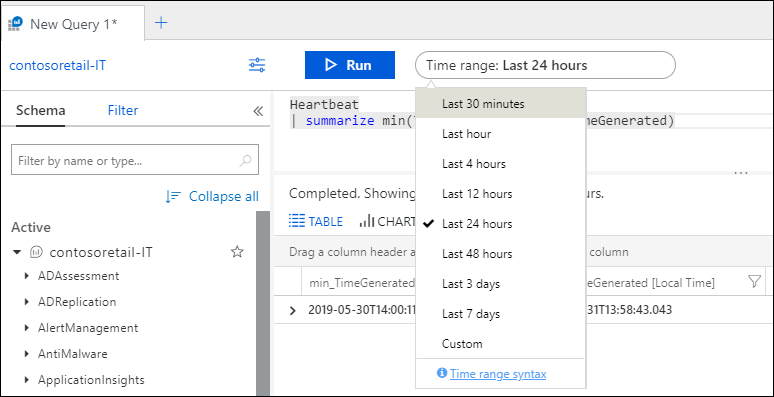Click the search magnifier in filter box
774x397 pixels.
tap(245, 160)
